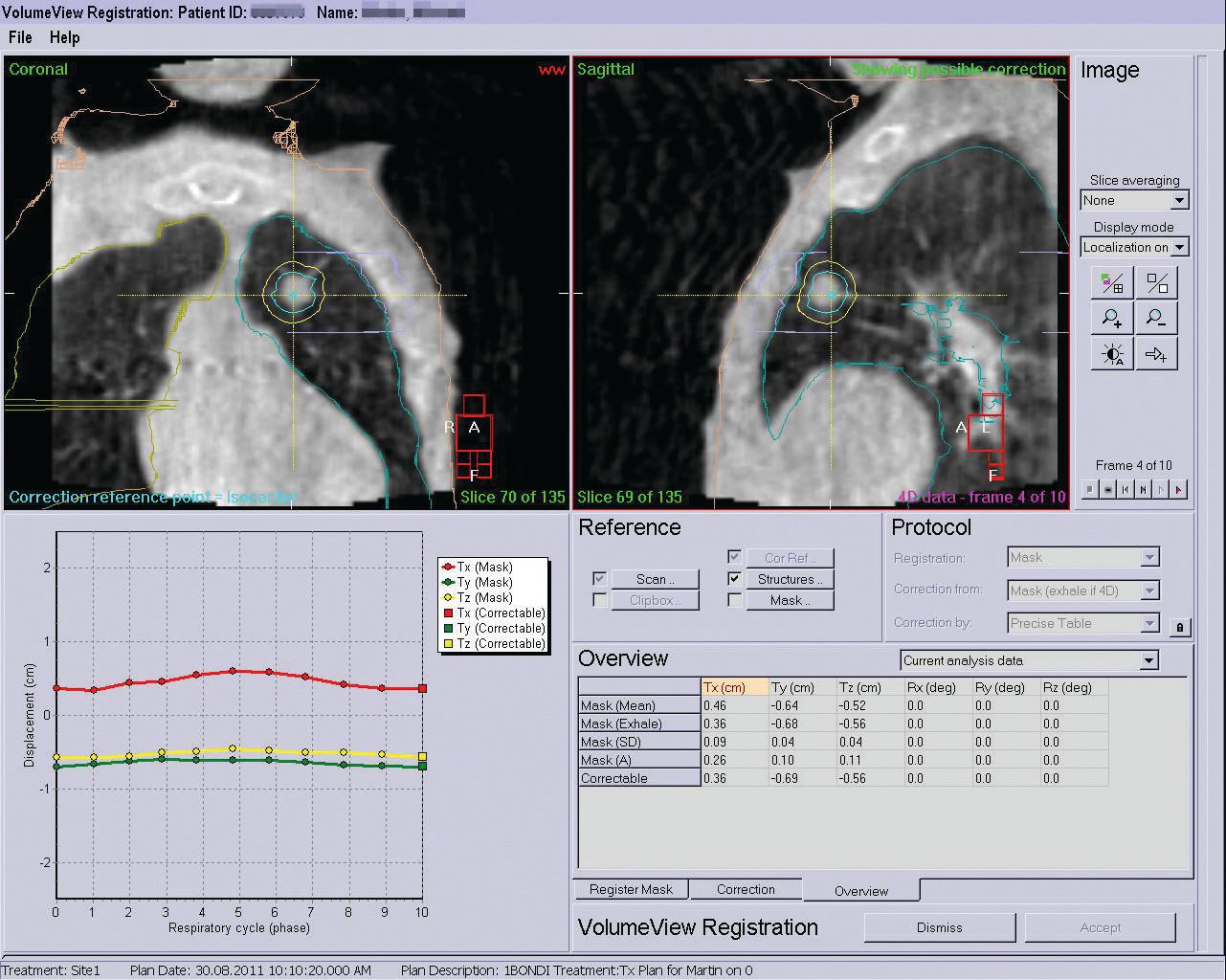
Task: Click the Frame 4 of 10 label
Action: click(1134, 465)
